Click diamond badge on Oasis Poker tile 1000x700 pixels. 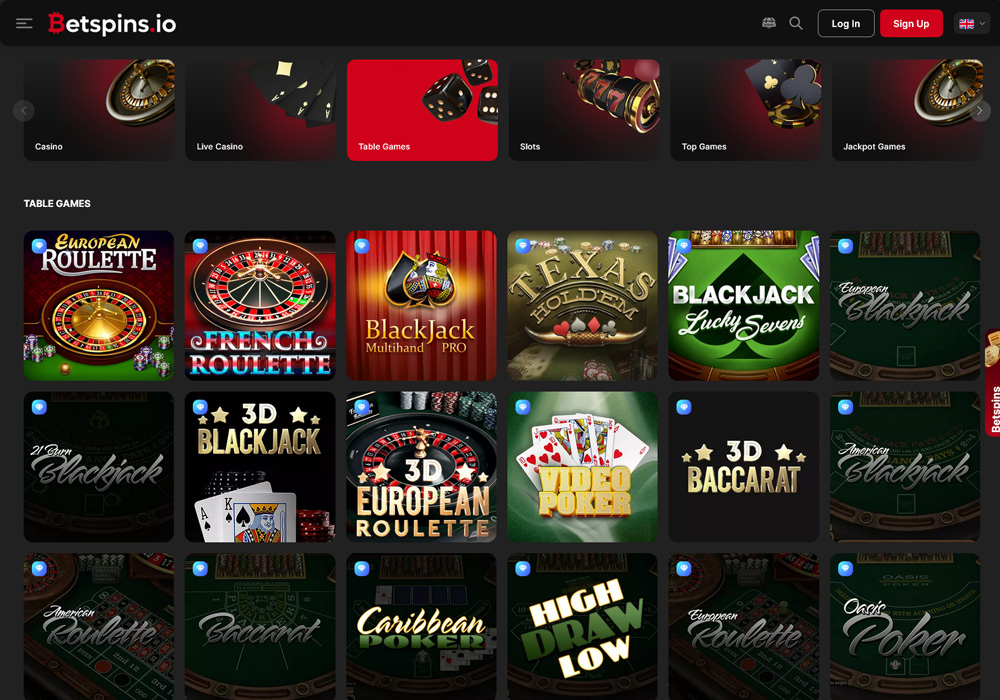pos(845,568)
